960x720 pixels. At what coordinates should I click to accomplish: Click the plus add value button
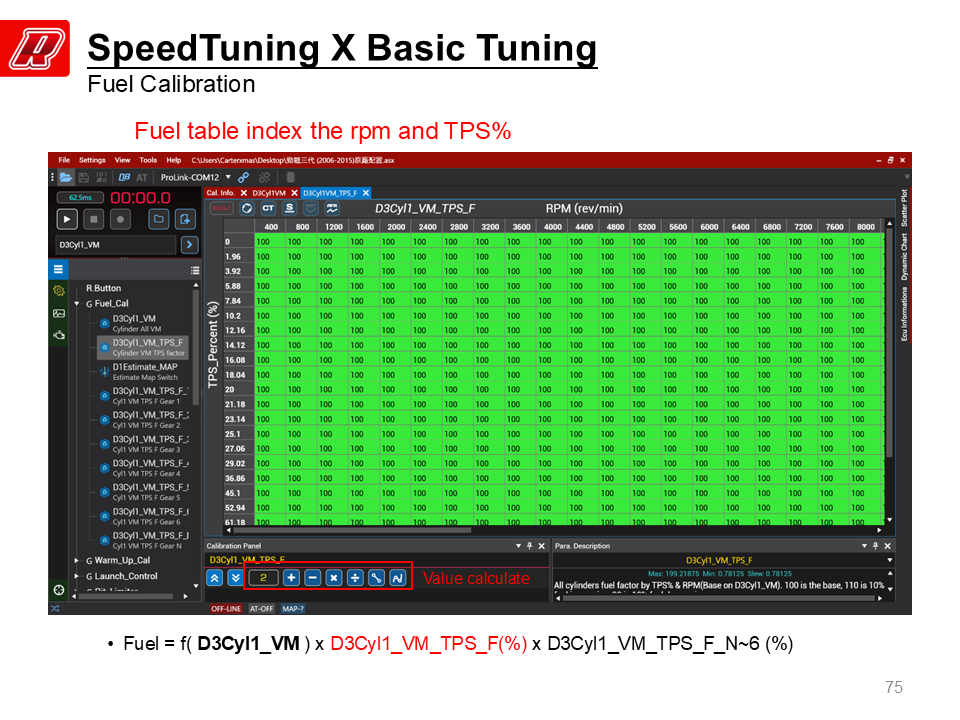pyautogui.click(x=291, y=578)
